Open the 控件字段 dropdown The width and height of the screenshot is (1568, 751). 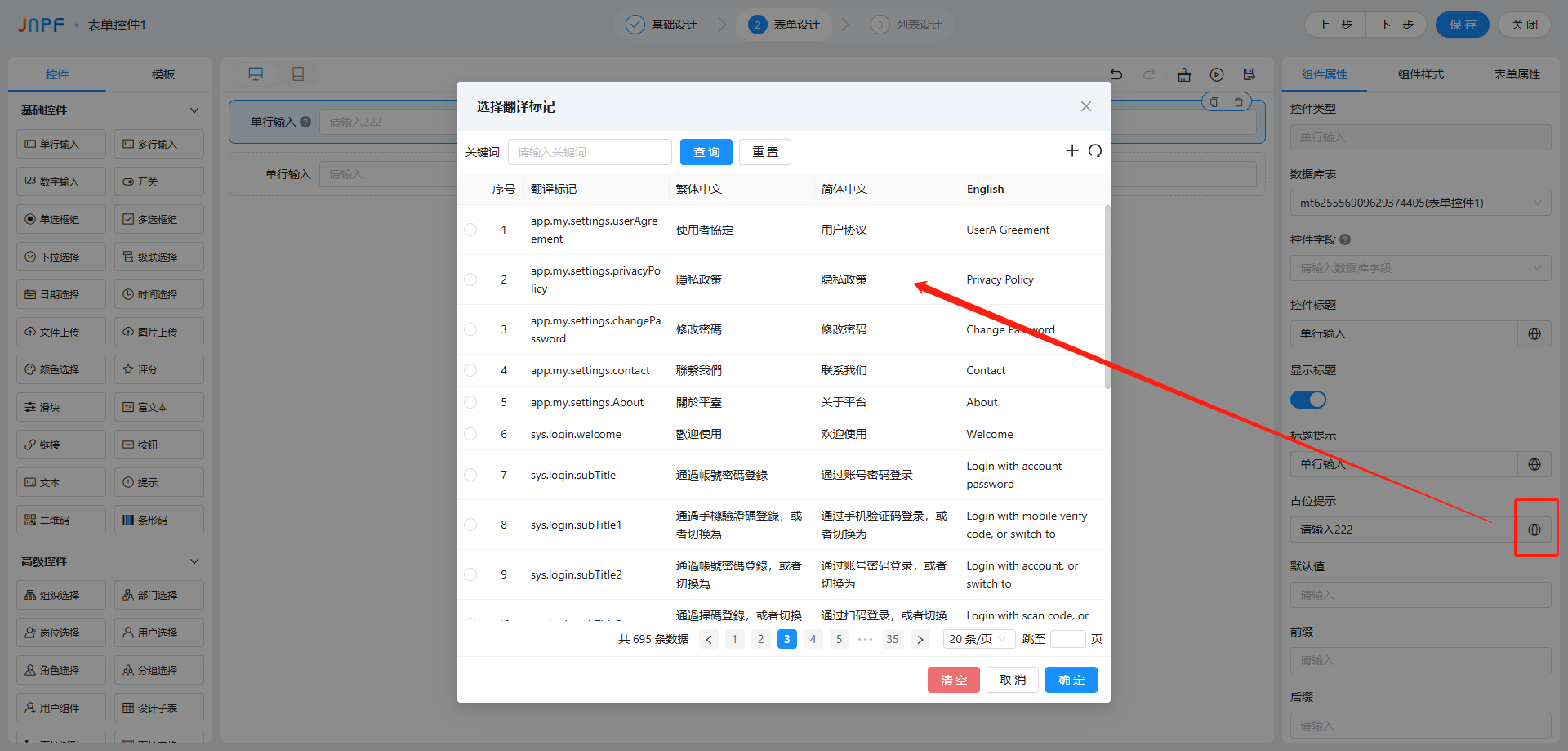click(1421, 268)
